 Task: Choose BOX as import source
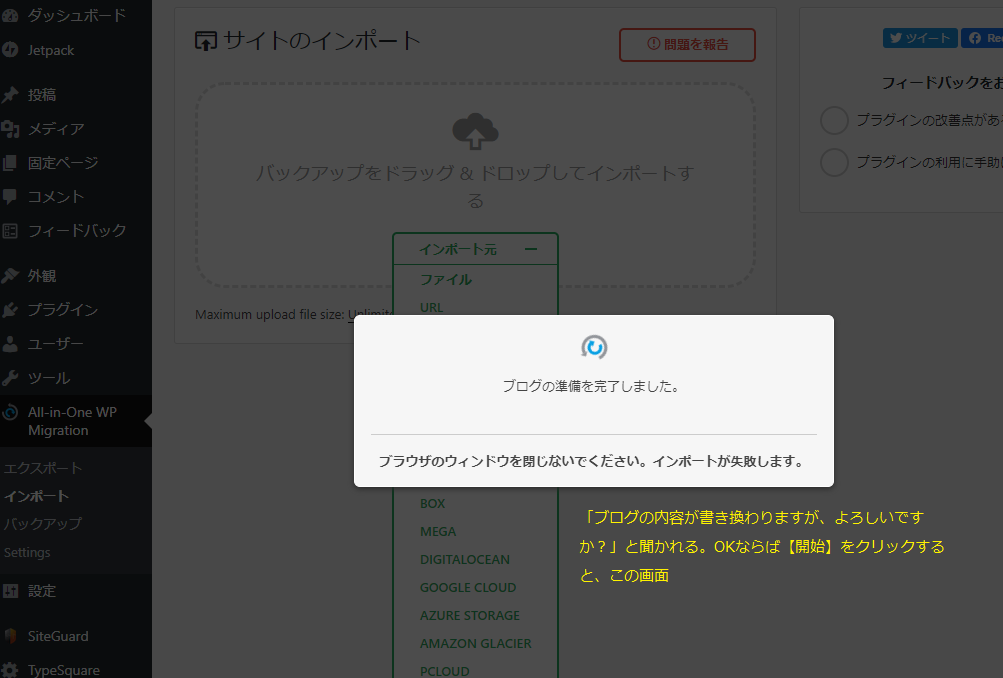tap(432, 504)
